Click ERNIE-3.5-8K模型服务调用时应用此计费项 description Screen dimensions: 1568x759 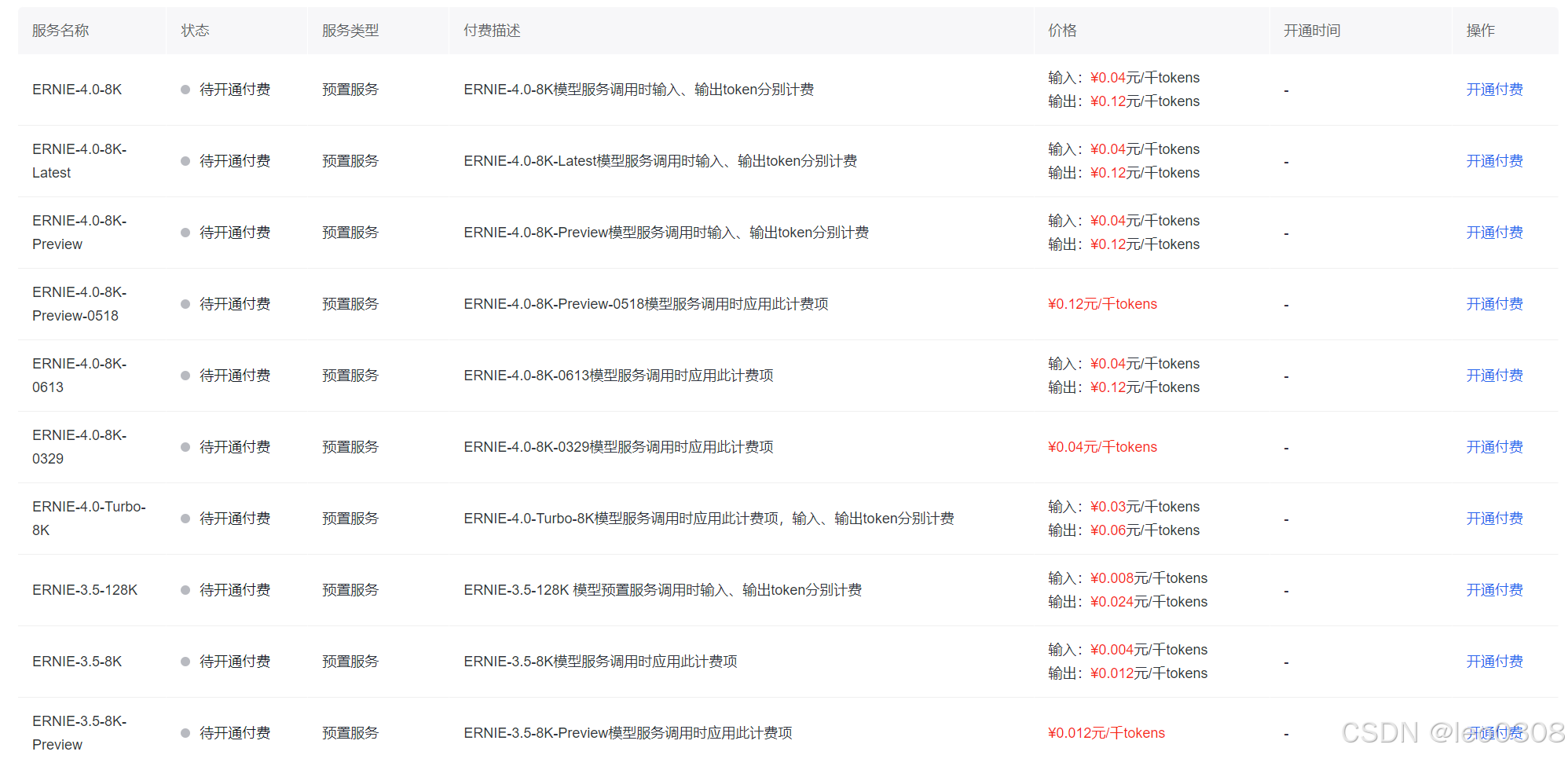point(600,662)
